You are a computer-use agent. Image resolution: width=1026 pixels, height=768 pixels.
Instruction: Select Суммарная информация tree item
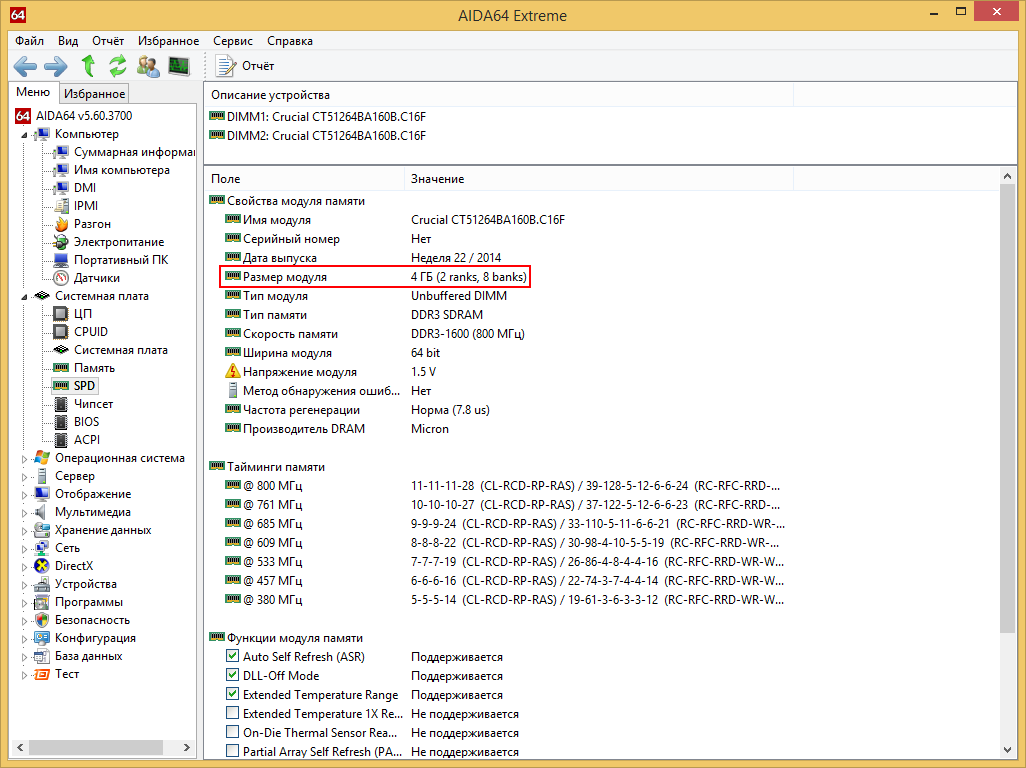134,152
